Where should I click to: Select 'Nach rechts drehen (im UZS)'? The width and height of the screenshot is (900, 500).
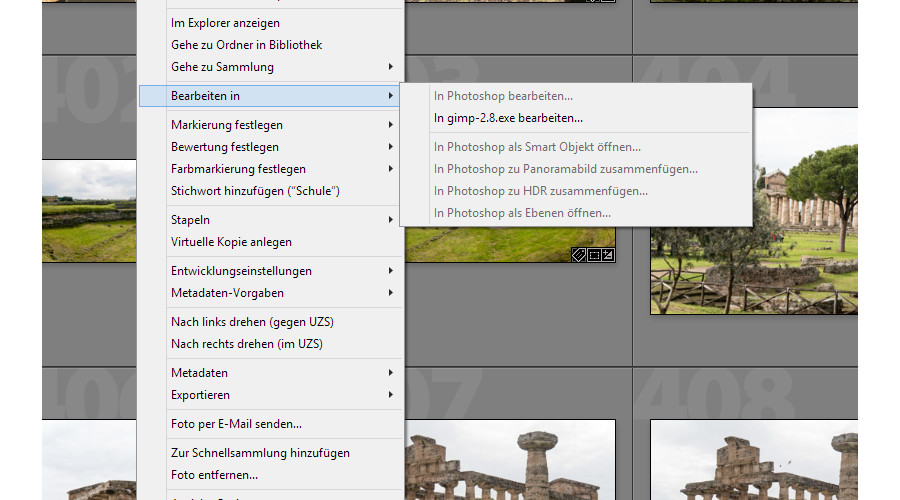246,344
